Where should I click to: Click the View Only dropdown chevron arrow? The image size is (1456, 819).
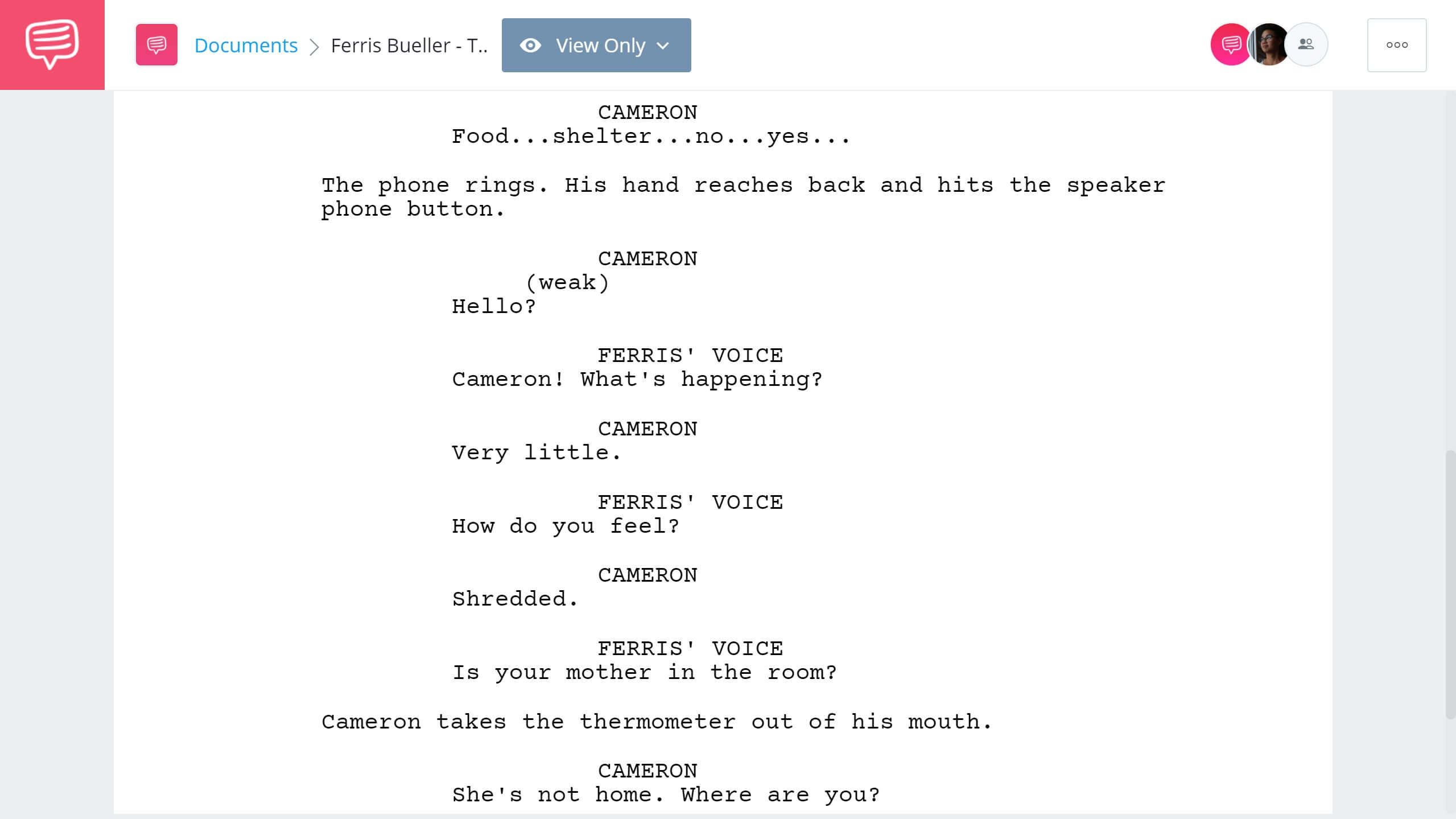tap(664, 45)
